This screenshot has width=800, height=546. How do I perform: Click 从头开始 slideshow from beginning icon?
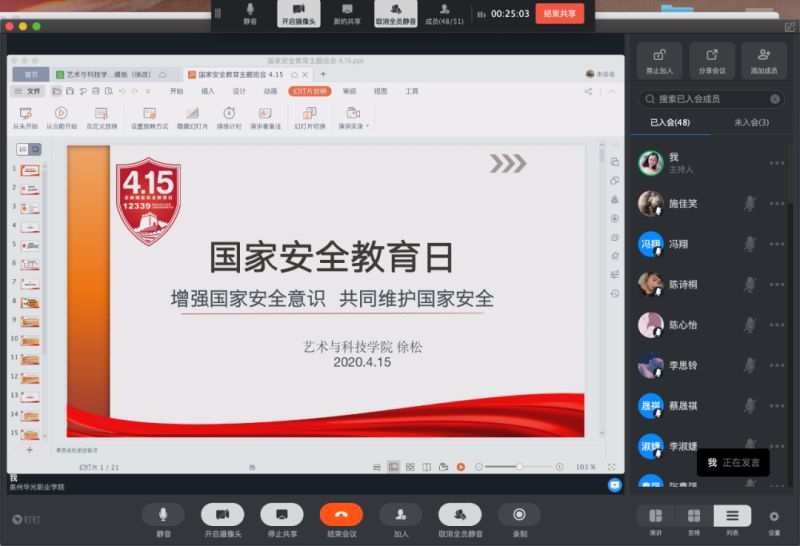[x=26, y=118]
